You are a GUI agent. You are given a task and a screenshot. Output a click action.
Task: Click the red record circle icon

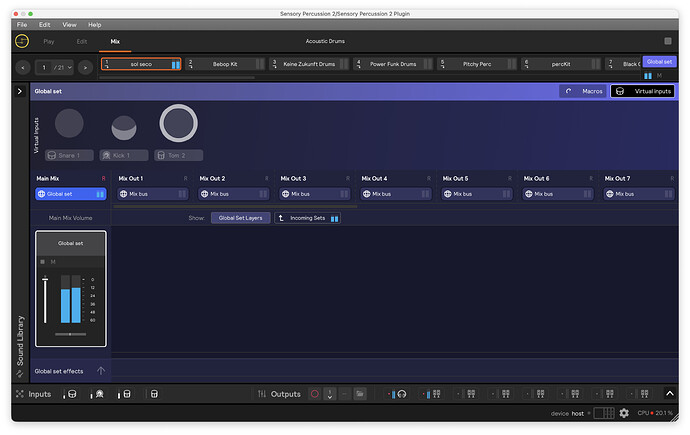click(315, 394)
